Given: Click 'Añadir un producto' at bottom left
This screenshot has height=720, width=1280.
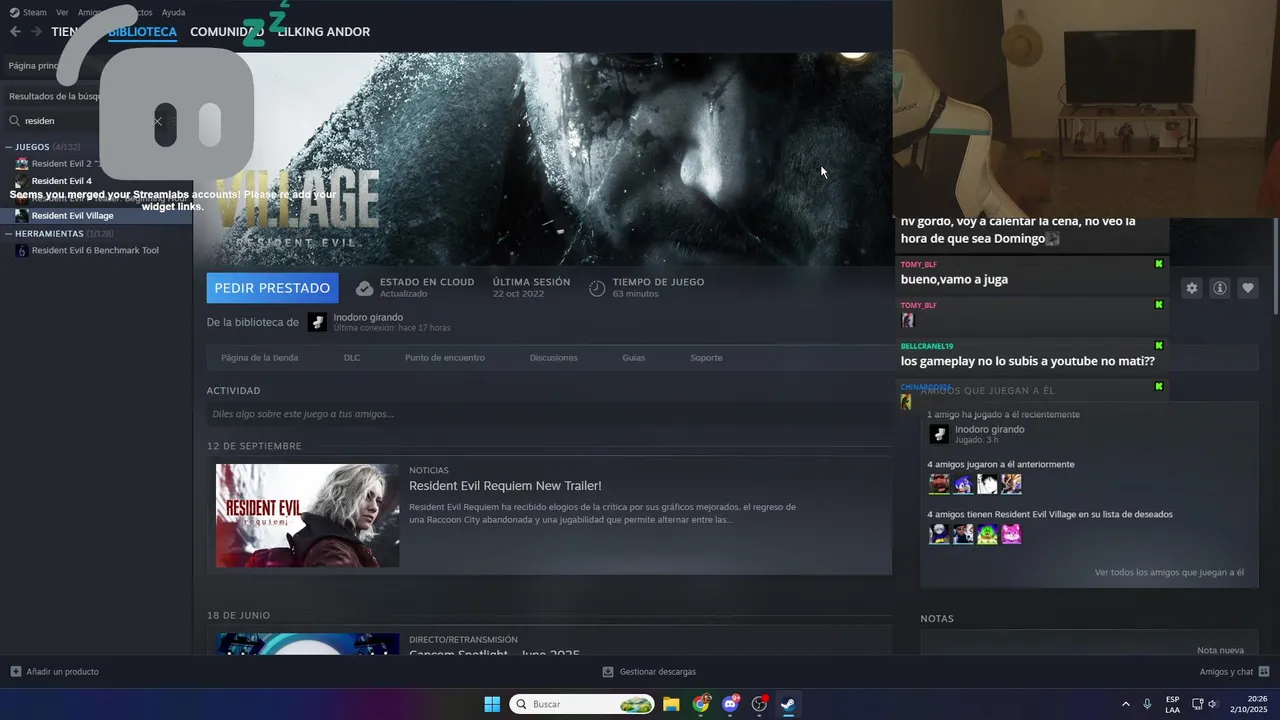Looking at the screenshot, I should tap(62, 672).
